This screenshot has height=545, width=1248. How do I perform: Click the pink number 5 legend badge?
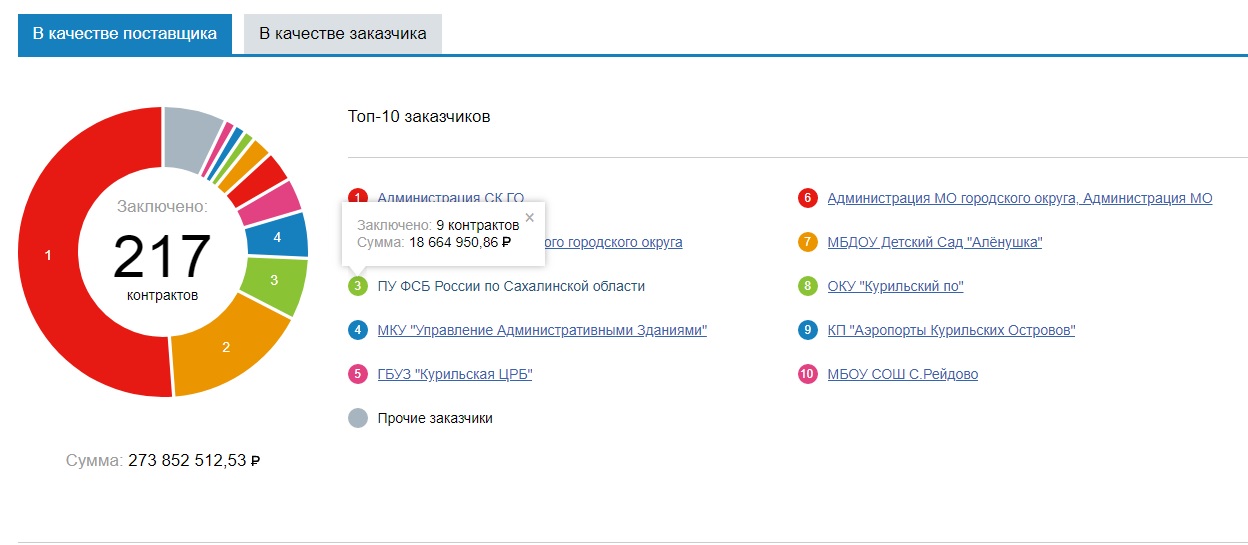pos(358,374)
